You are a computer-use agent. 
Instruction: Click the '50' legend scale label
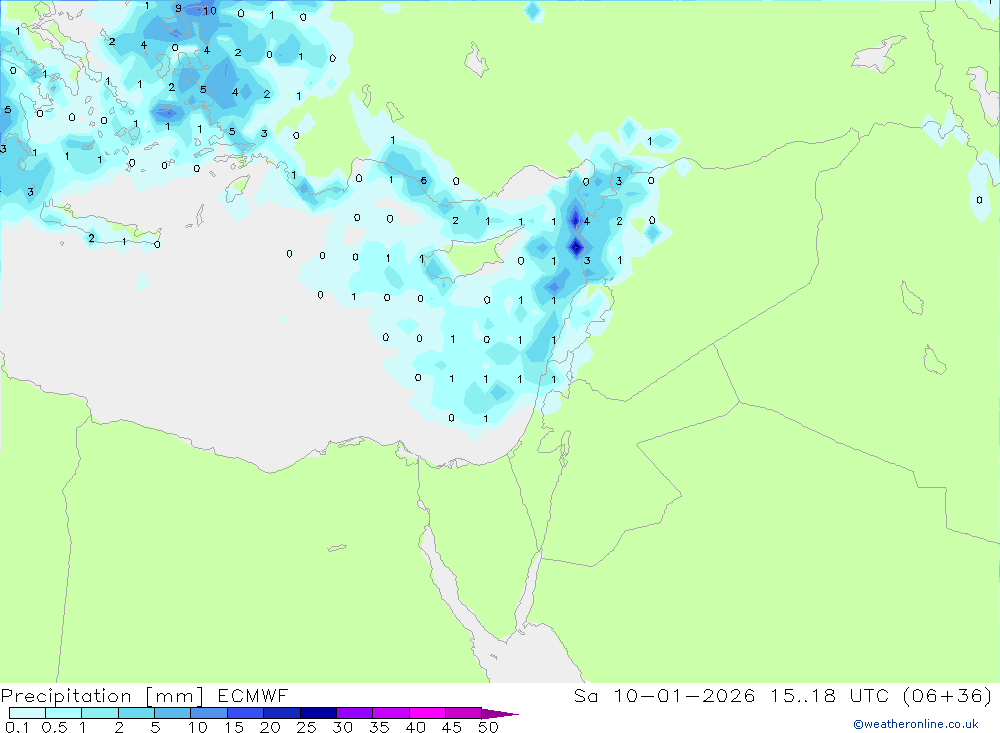tap(488, 727)
